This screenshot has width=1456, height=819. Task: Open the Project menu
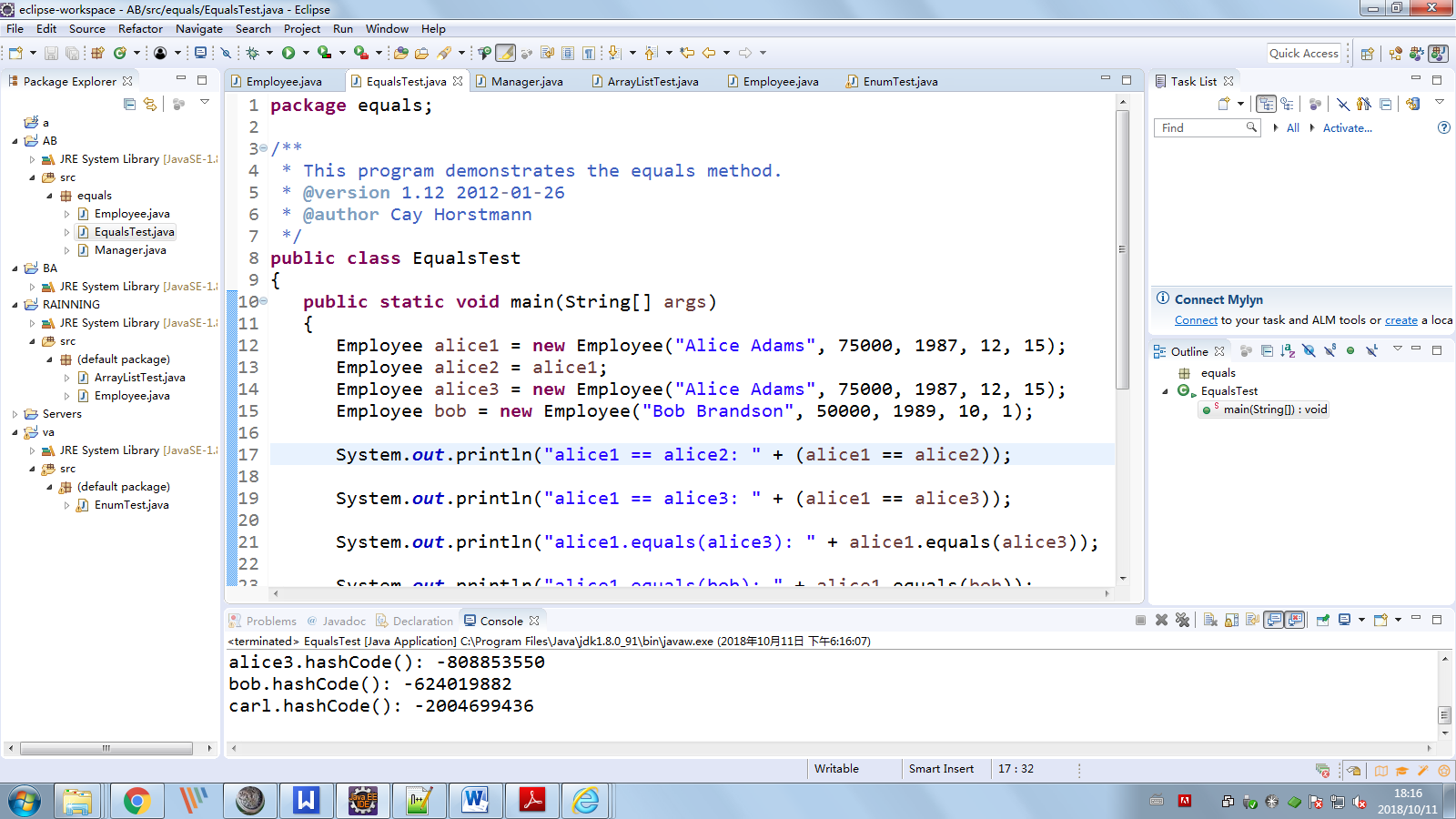click(302, 28)
